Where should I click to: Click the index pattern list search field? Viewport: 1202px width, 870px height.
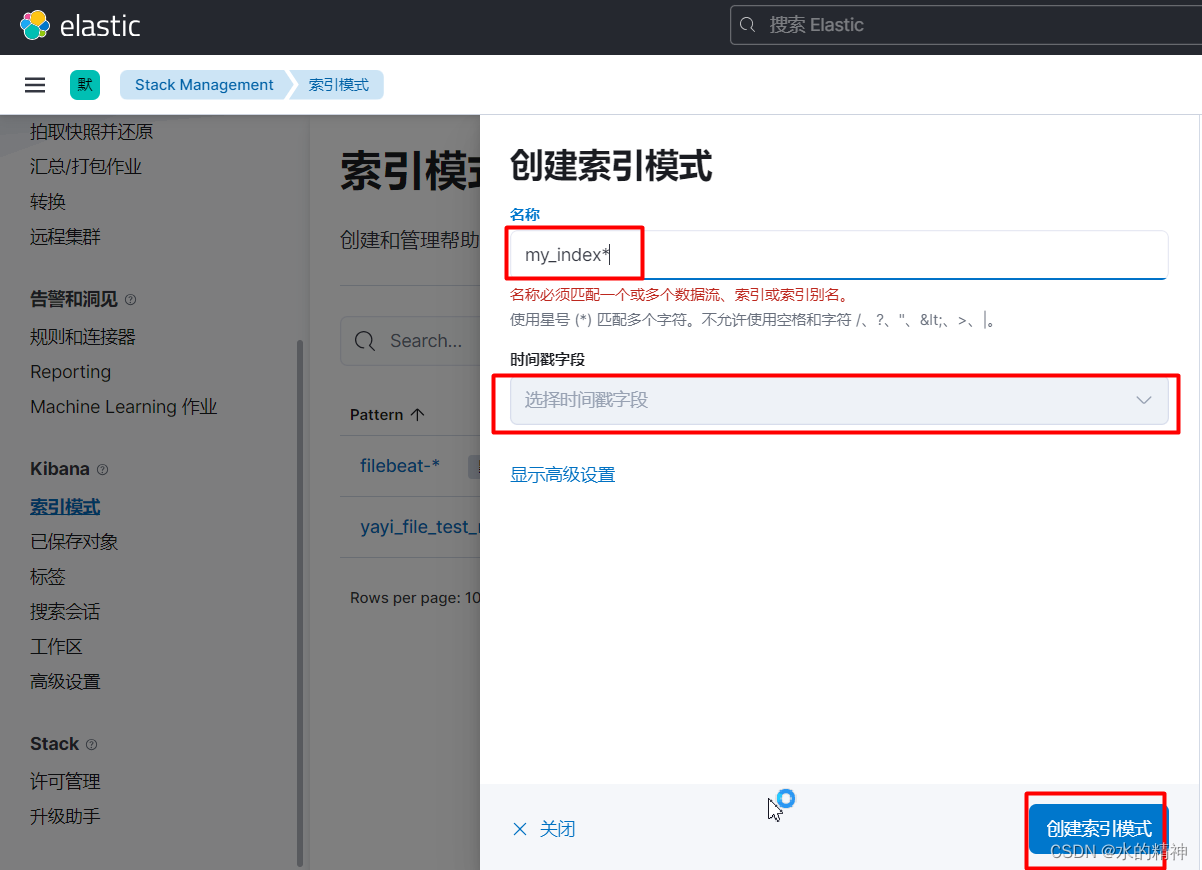click(x=410, y=341)
